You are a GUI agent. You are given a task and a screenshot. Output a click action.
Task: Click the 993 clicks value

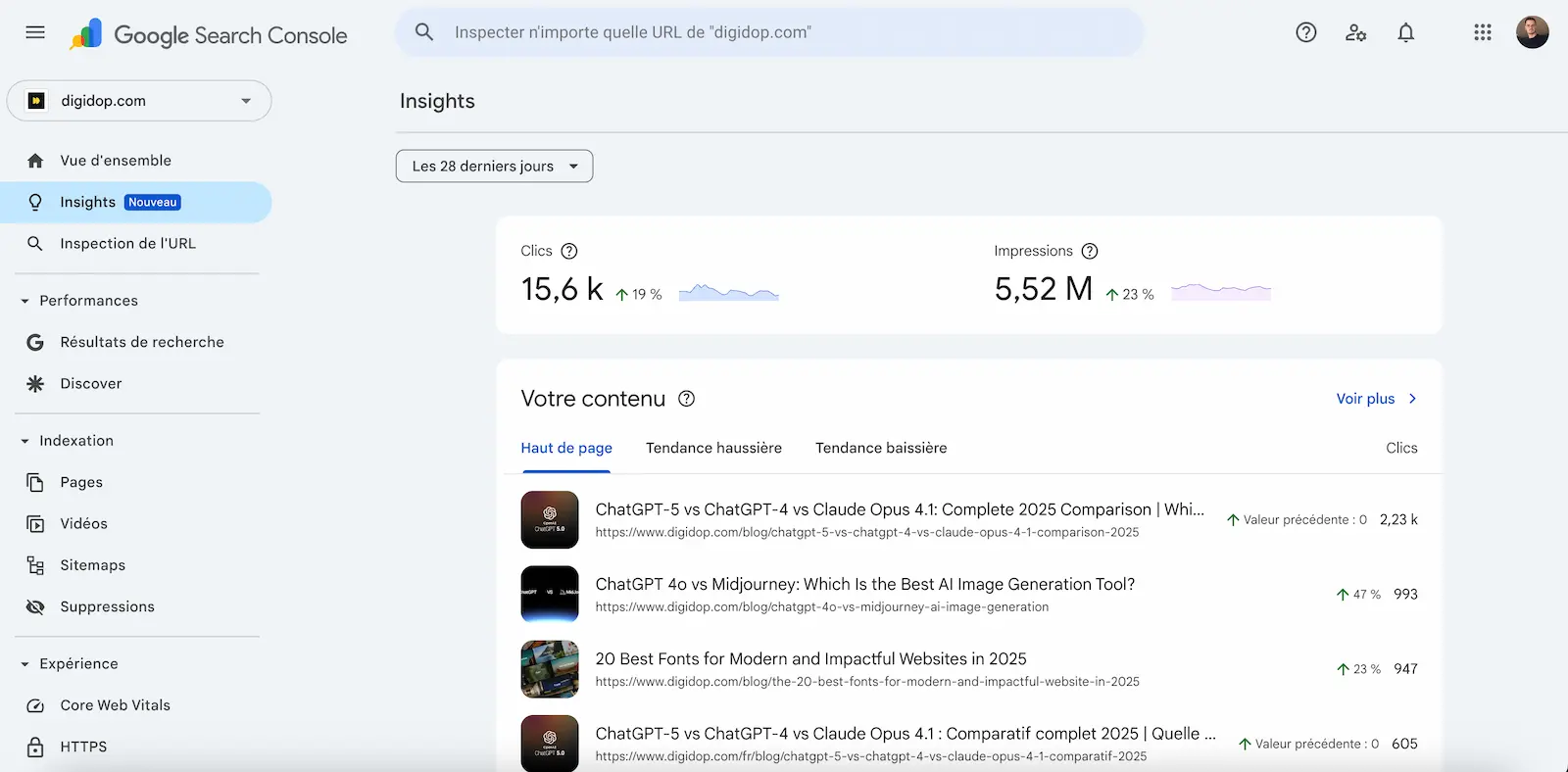(x=1405, y=595)
